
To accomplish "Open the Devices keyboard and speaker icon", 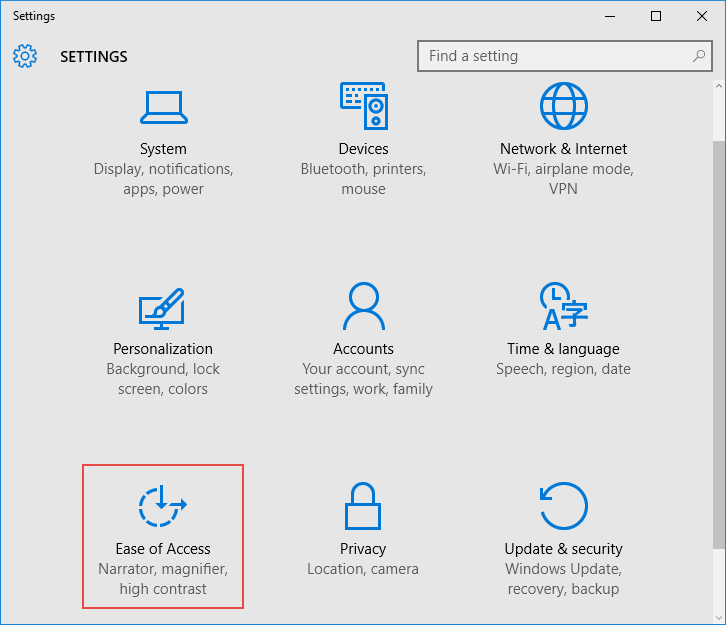I will (x=364, y=106).
